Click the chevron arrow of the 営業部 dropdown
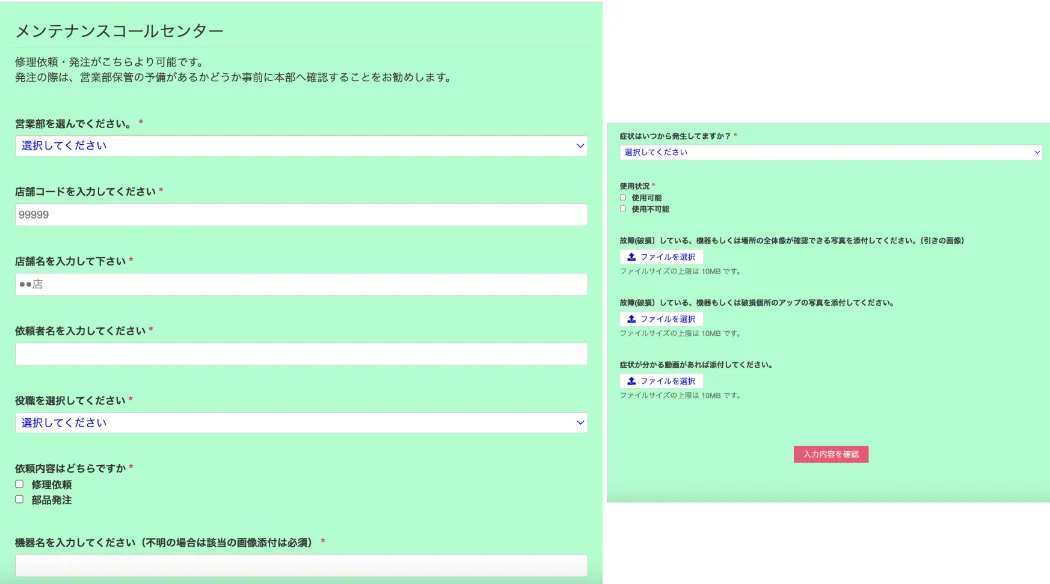 [x=580, y=146]
